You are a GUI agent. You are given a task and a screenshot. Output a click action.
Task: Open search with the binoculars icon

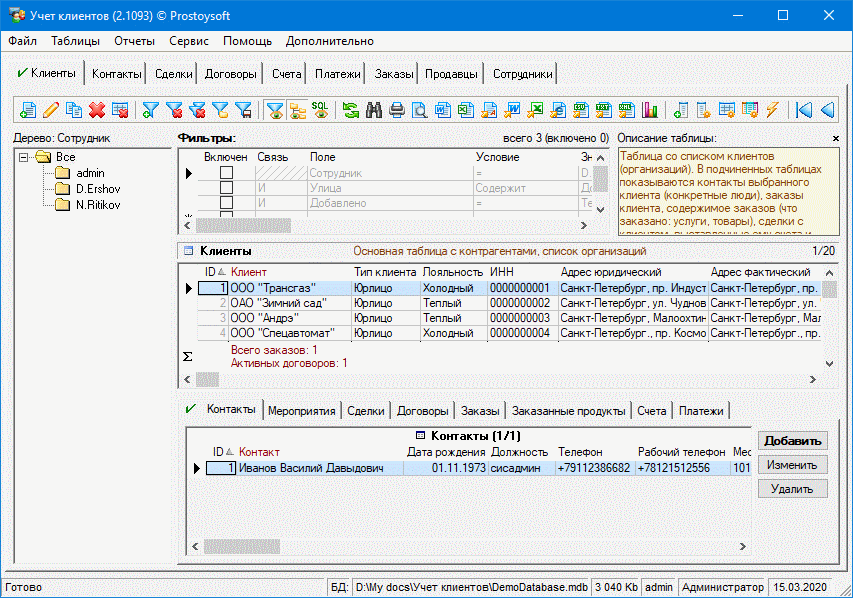pyautogui.click(x=374, y=110)
